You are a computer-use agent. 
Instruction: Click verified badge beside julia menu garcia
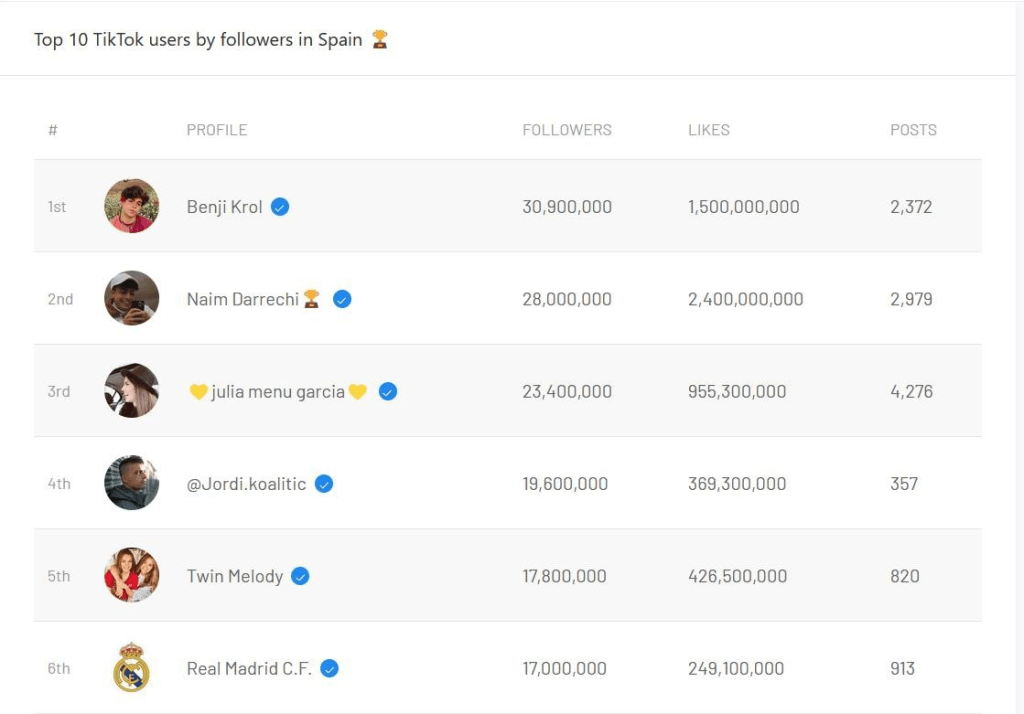[x=388, y=391]
